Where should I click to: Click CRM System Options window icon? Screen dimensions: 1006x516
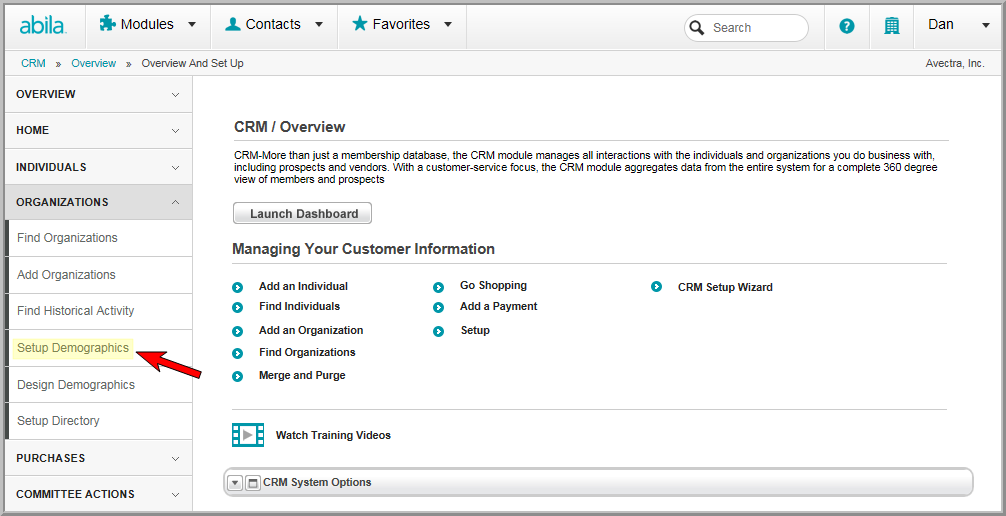tap(253, 483)
